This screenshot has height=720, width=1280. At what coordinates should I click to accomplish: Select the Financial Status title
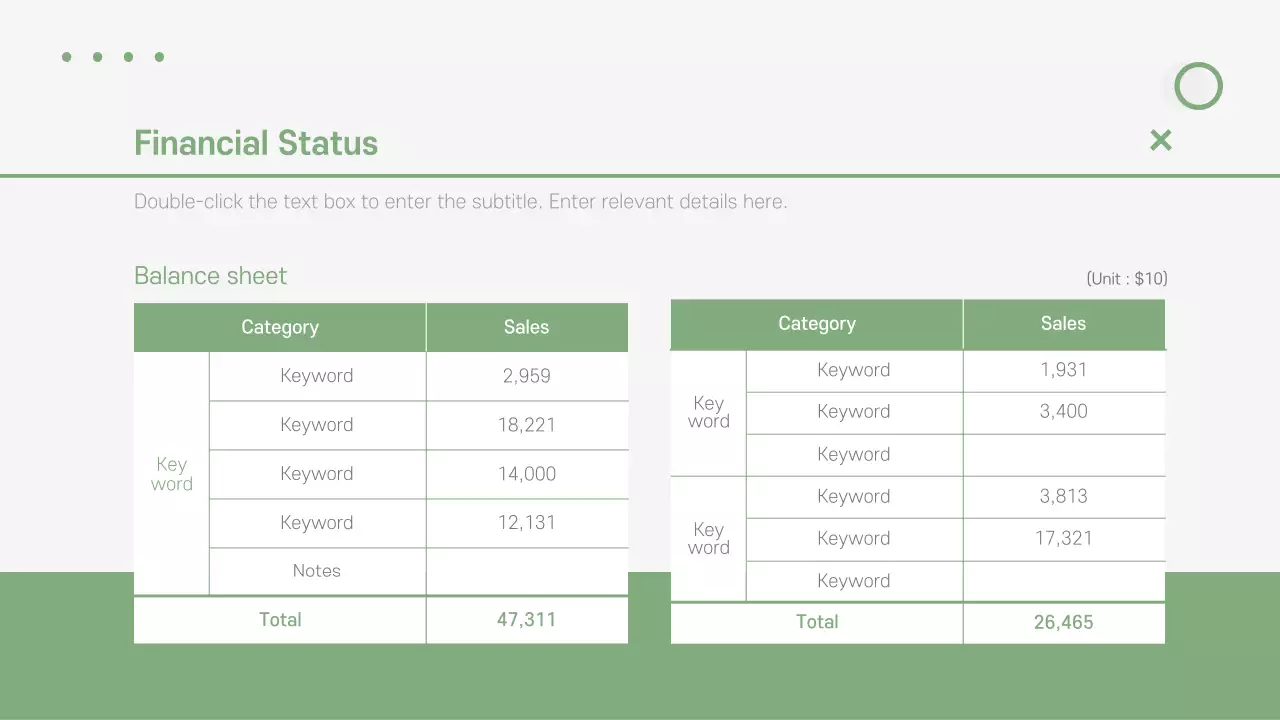pos(256,144)
